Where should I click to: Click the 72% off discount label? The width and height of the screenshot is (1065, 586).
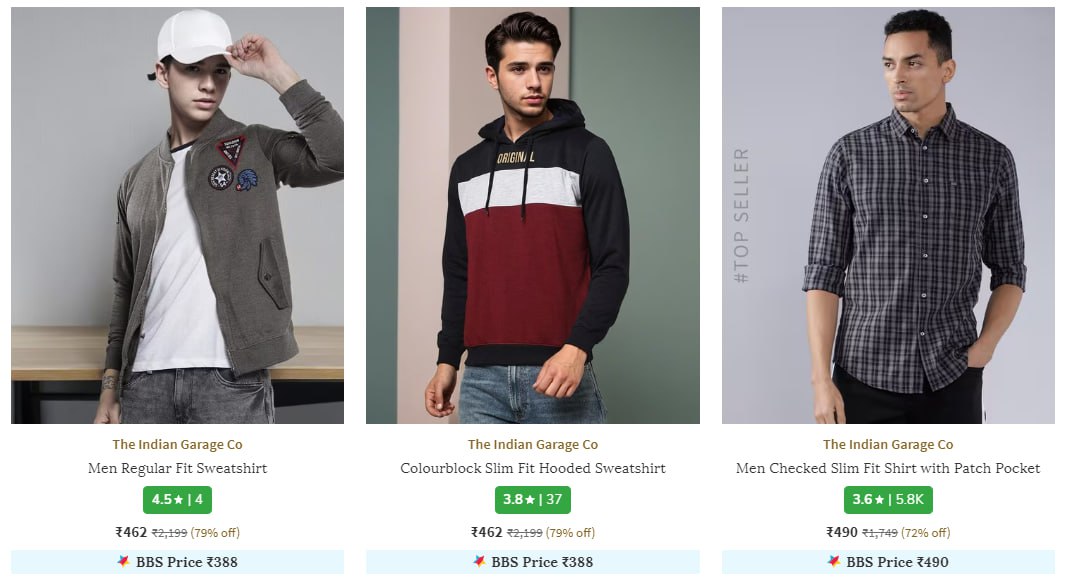click(925, 533)
